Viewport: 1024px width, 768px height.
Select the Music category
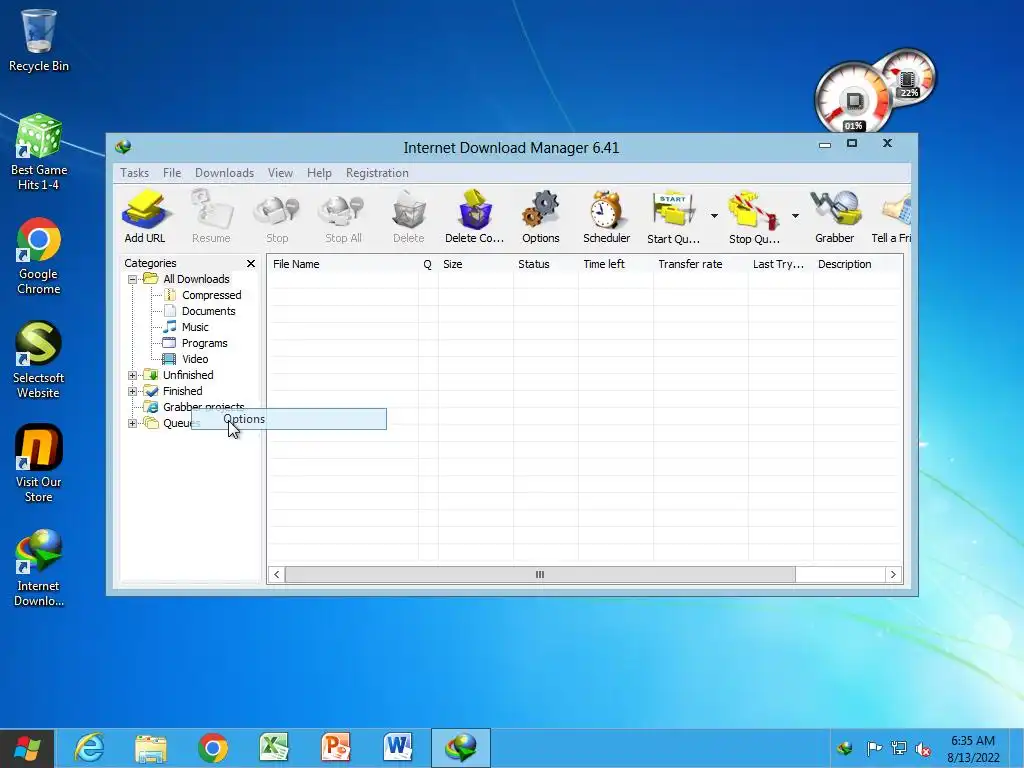coord(195,327)
